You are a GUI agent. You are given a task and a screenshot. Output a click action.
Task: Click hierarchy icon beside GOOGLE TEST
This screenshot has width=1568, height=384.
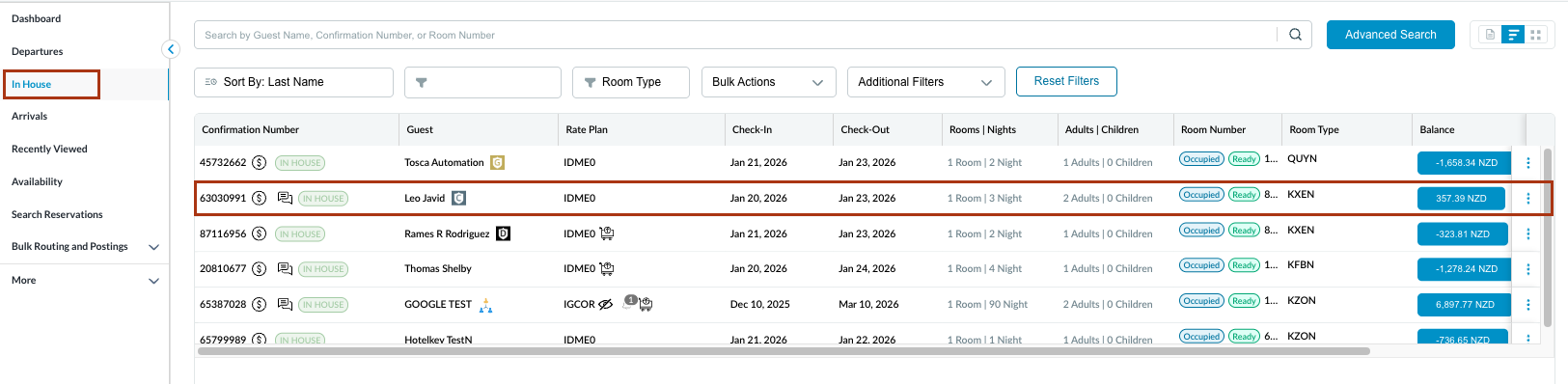click(485, 305)
